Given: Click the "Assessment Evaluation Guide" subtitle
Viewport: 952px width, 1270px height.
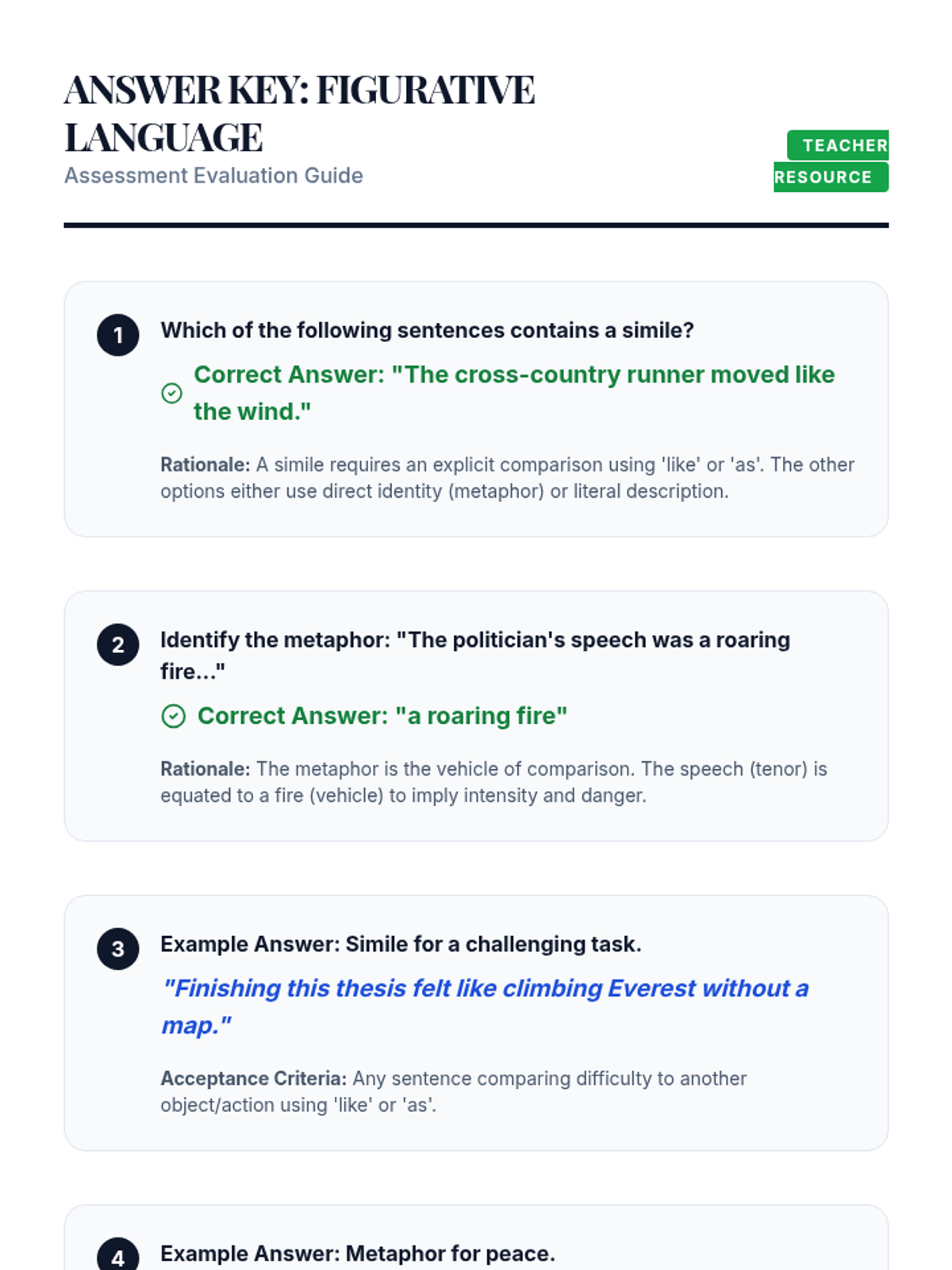Looking at the screenshot, I should (213, 175).
